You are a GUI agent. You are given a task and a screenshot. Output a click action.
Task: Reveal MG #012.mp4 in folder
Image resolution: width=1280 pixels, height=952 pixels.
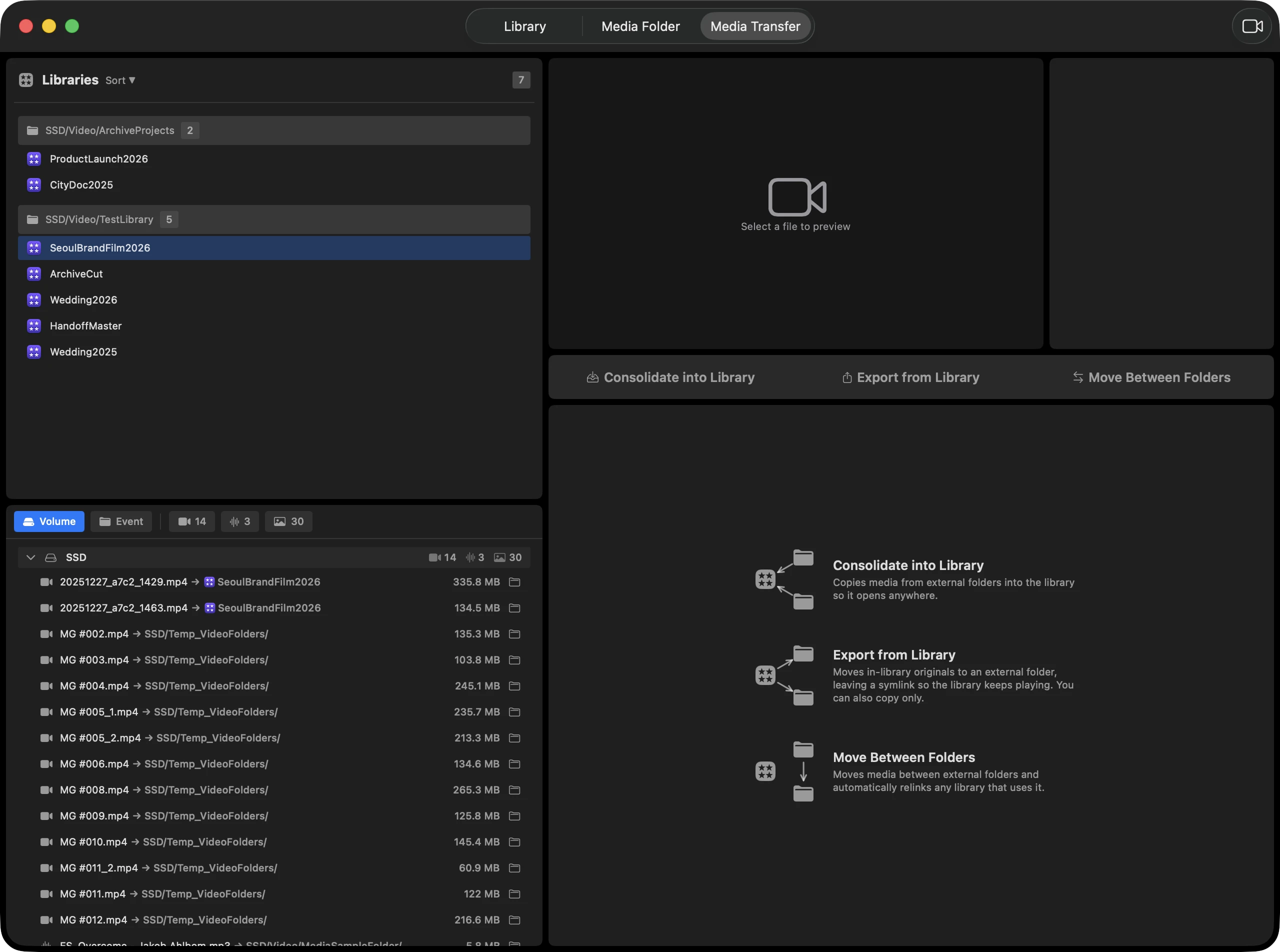(x=514, y=920)
